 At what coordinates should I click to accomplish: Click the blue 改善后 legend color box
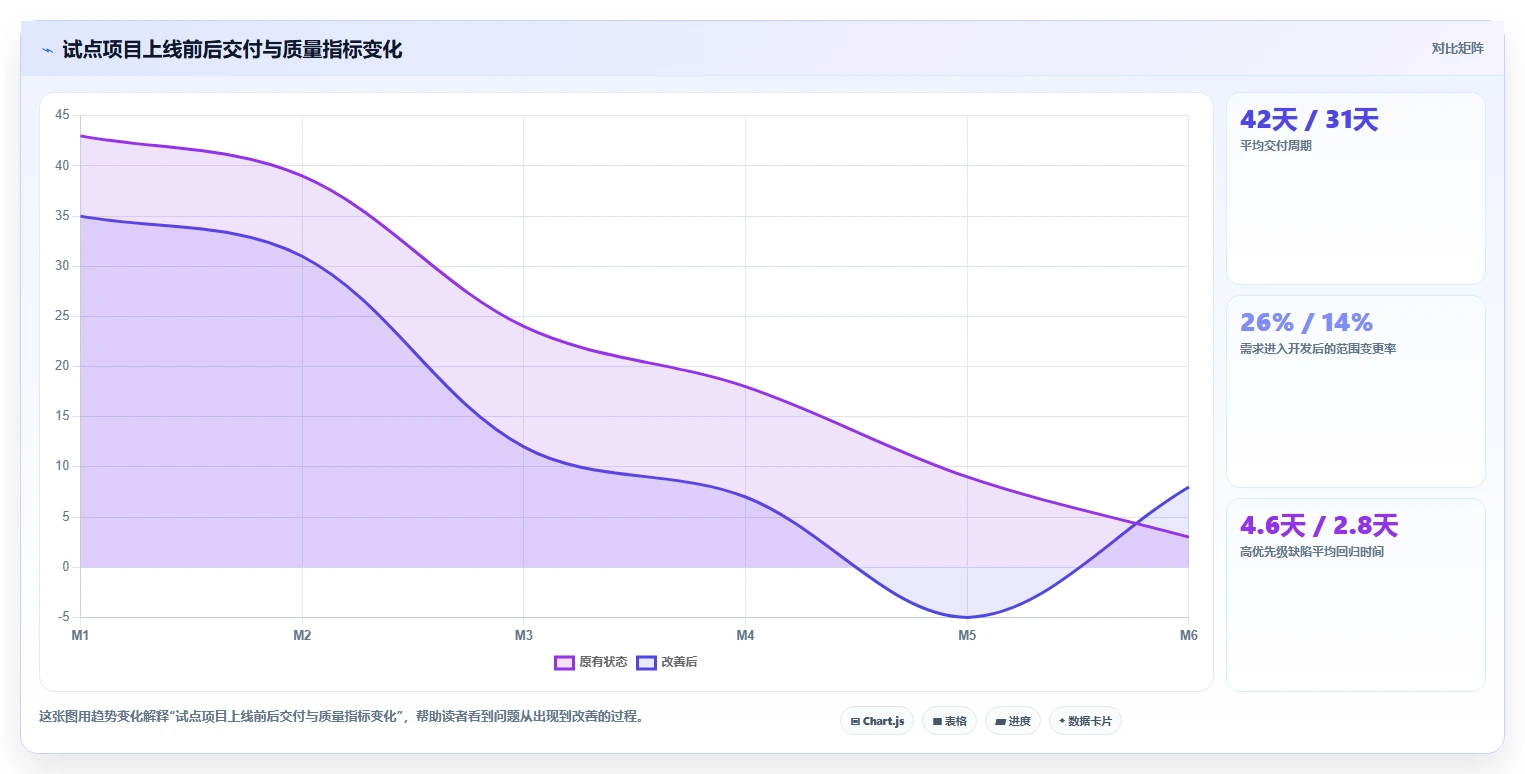point(646,662)
